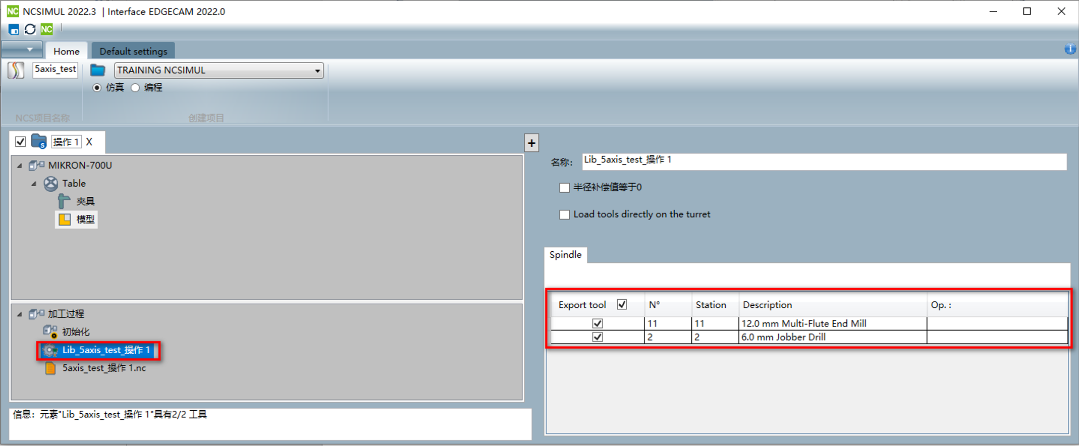The height and width of the screenshot is (446, 1079).
Task: Select the Spindle tab
Action: tap(566, 255)
